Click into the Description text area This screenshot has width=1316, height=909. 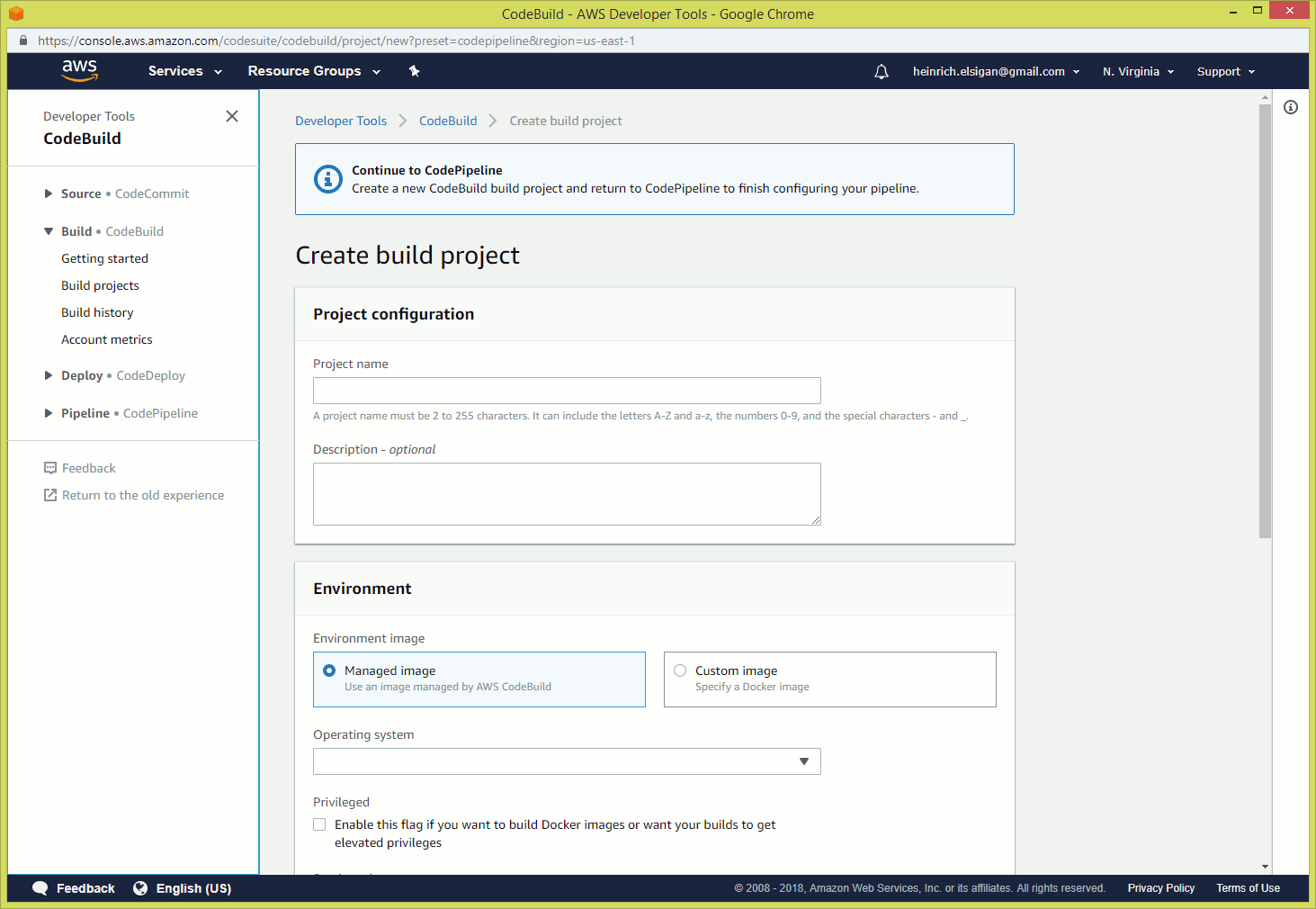tap(567, 494)
